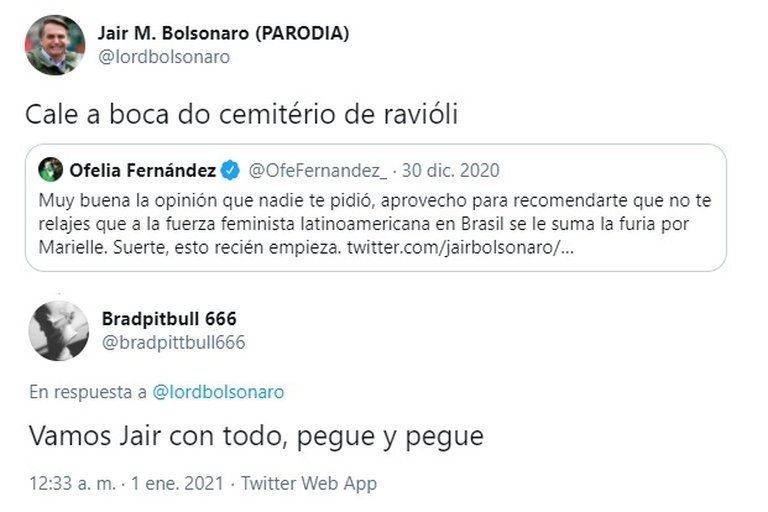Viewport: 768px width, 512px height.
Task: Open the twitter.com/jairbolsonaro/... link
Action: (x=460, y=245)
